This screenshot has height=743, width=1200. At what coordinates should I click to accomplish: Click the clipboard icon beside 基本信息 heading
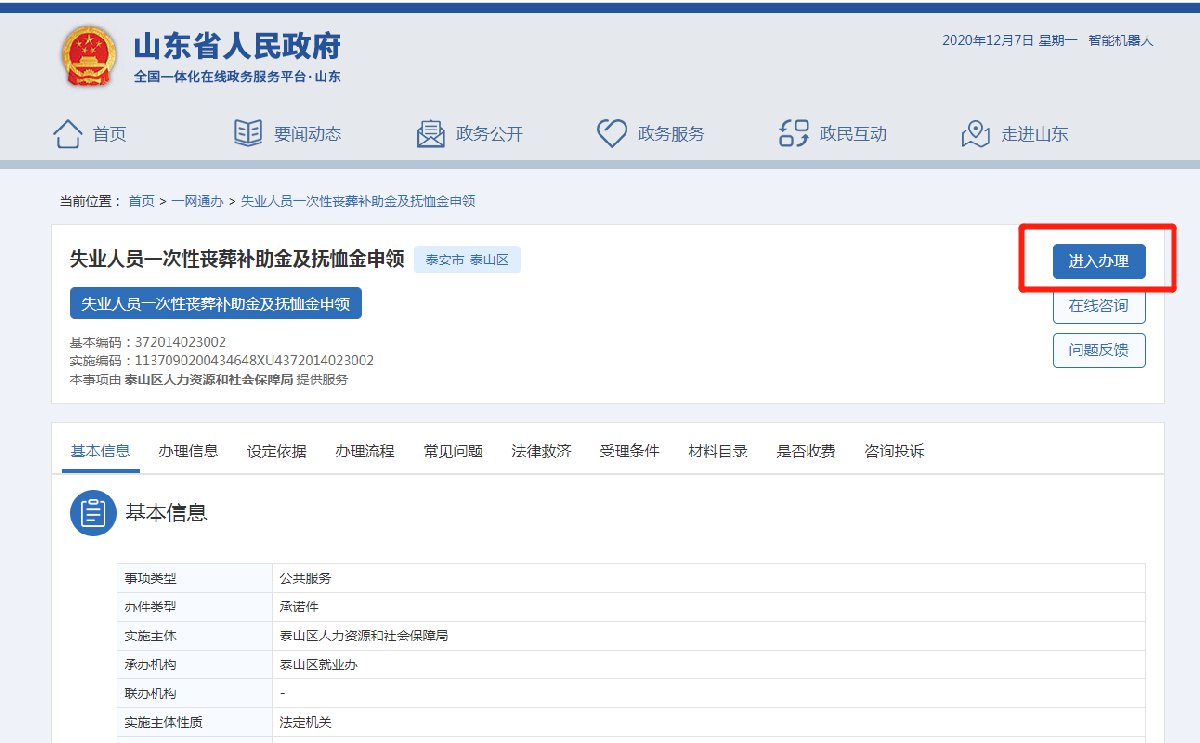[93, 513]
